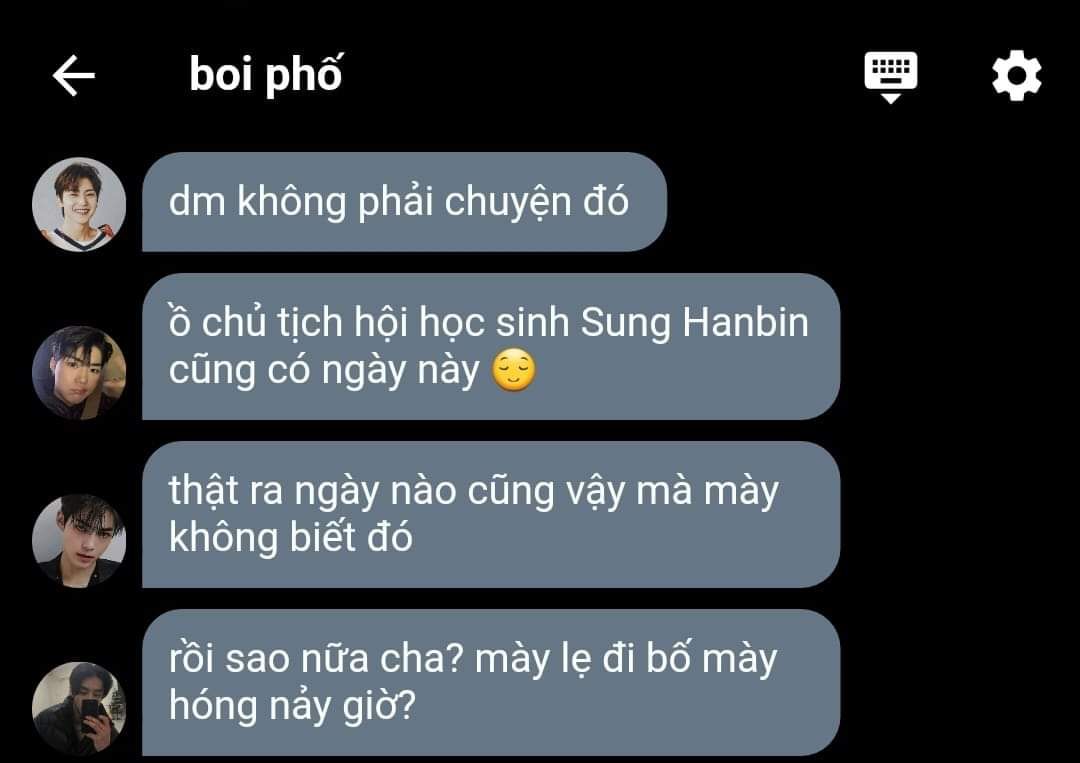Tap the name "Sung Hanbin" in message
The height and width of the screenshot is (763, 1080).
694,323
